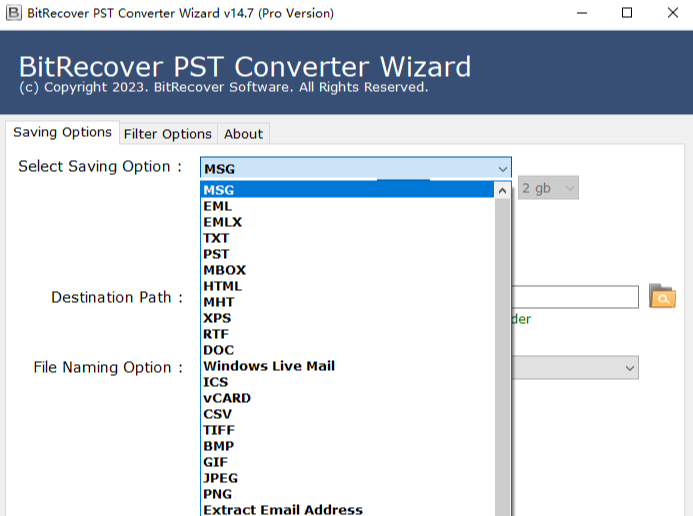Select HTML format in the list
The width and height of the screenshot is (693, 516).
pyautogui.click(x=347, y=286)
